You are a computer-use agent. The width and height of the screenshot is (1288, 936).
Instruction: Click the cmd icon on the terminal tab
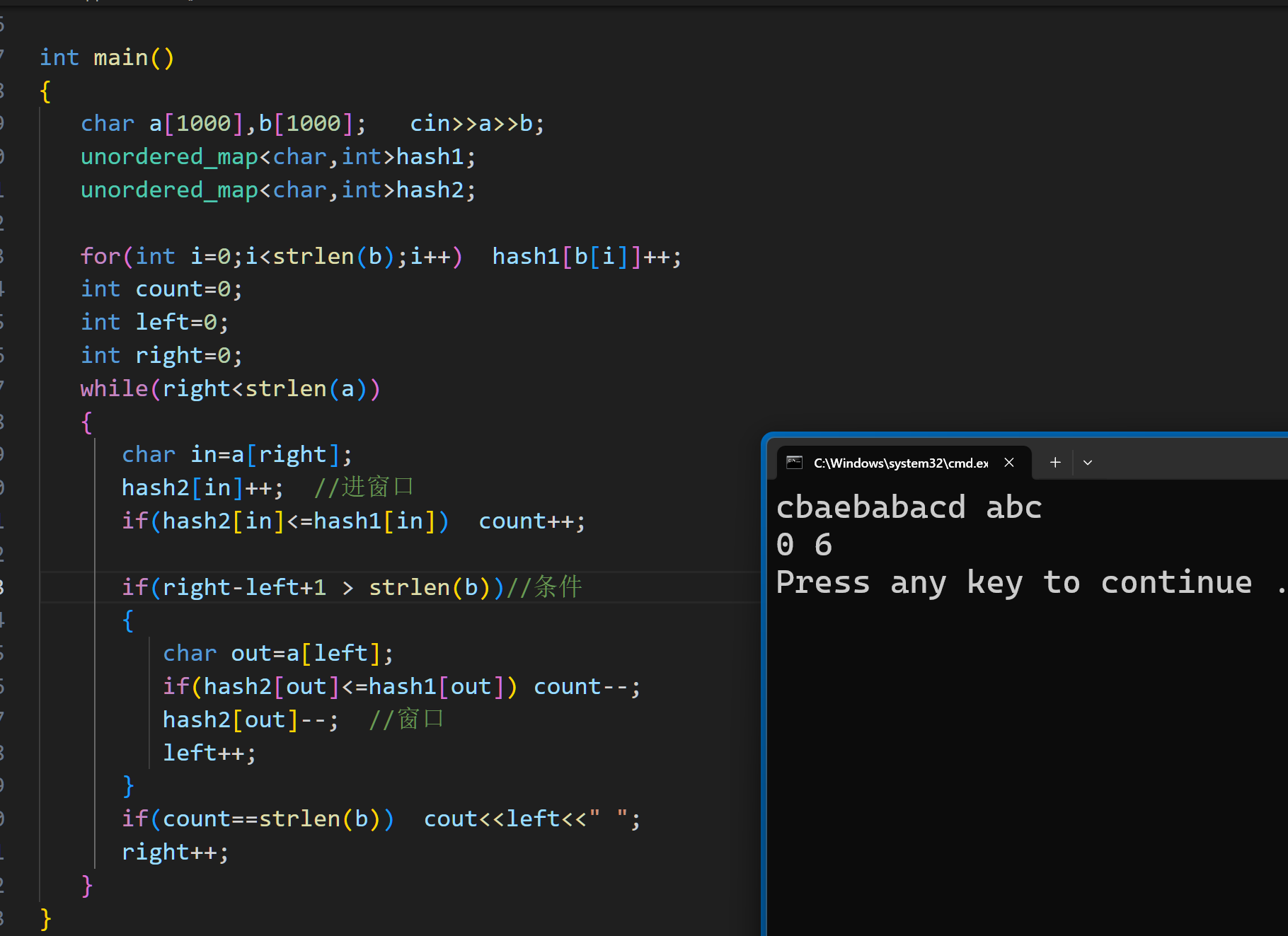coord(794,463)
